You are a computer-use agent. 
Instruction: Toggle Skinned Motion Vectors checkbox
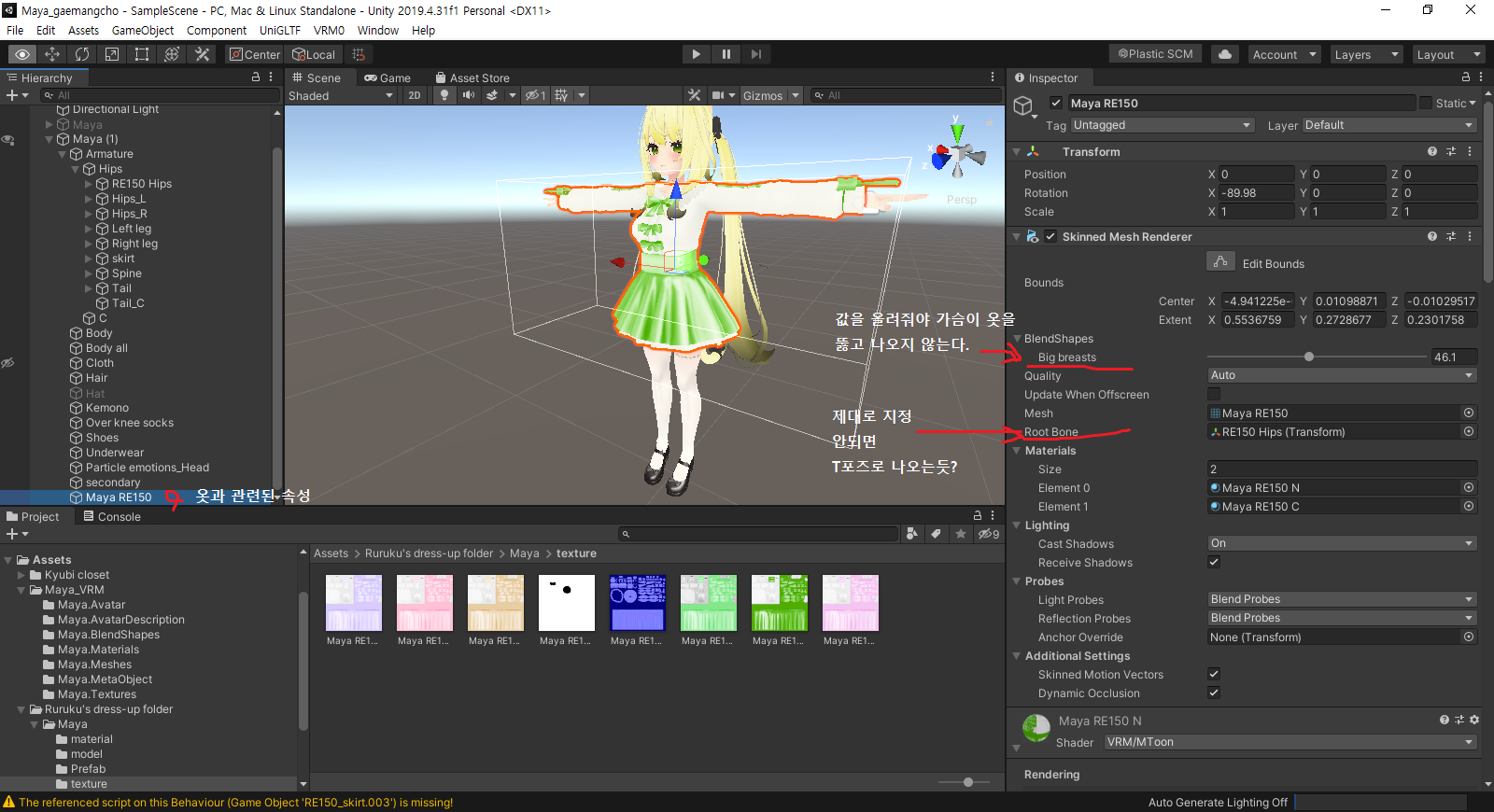point(1214,674)
